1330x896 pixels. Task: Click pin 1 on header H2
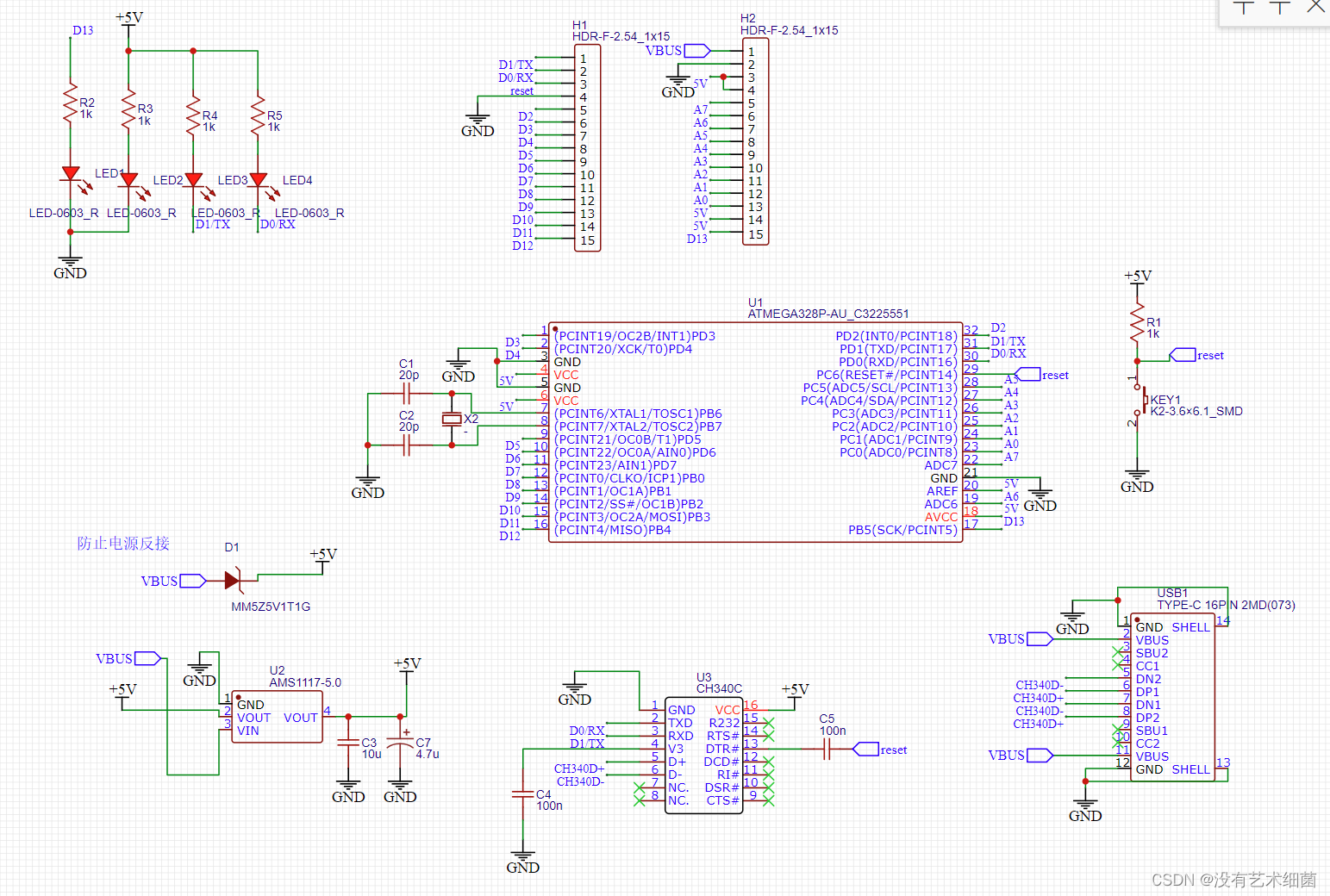752,52
